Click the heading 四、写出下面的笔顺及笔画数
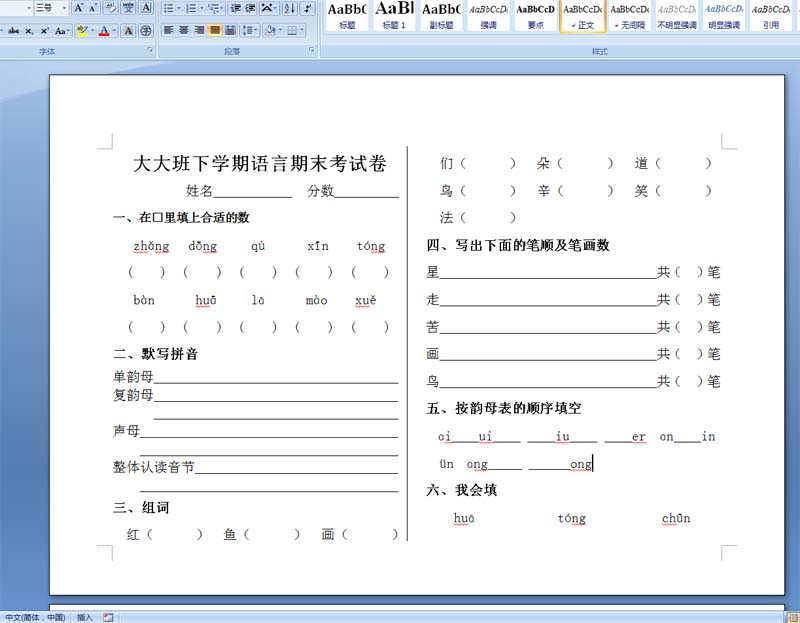 pos(518,245)
